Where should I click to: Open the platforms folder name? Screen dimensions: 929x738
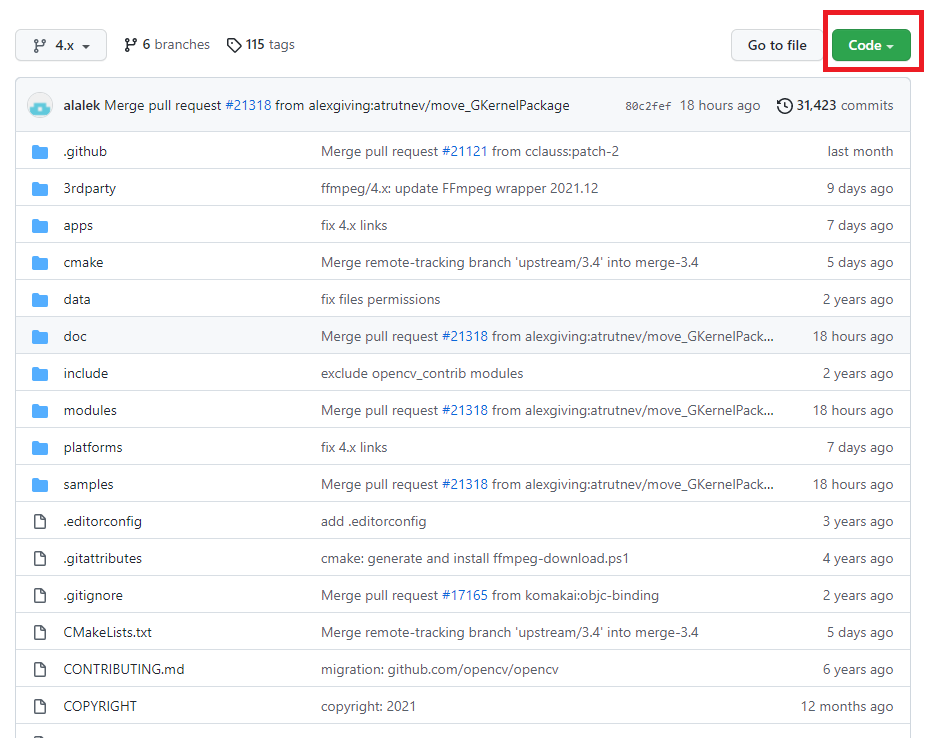click(x=93, y=448)
